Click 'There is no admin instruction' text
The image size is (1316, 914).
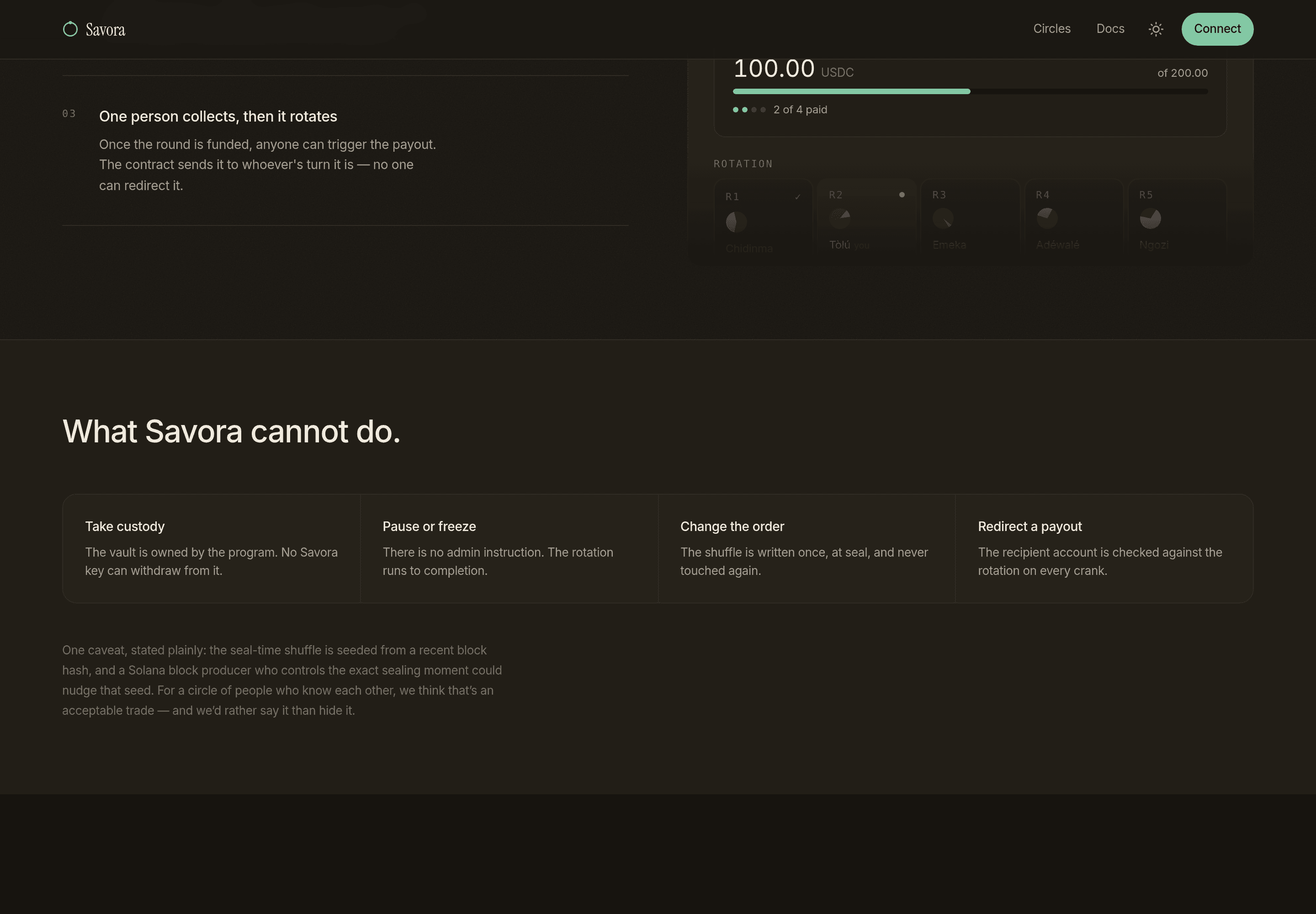tap(498, 562)
